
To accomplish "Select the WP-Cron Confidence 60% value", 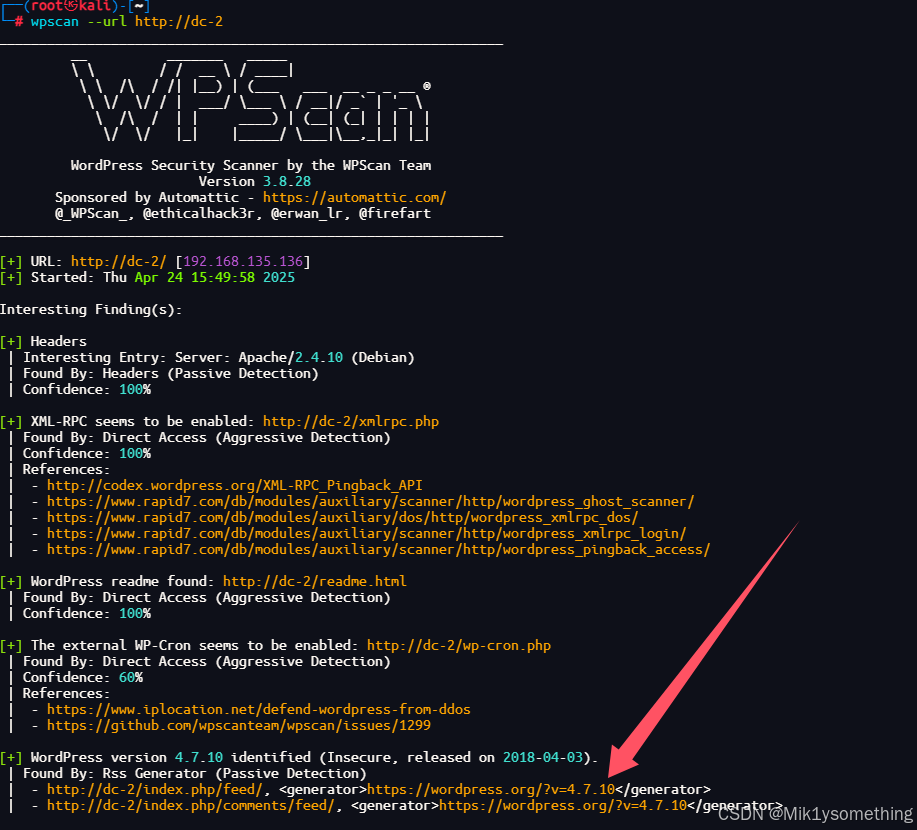I will (131, 677).
